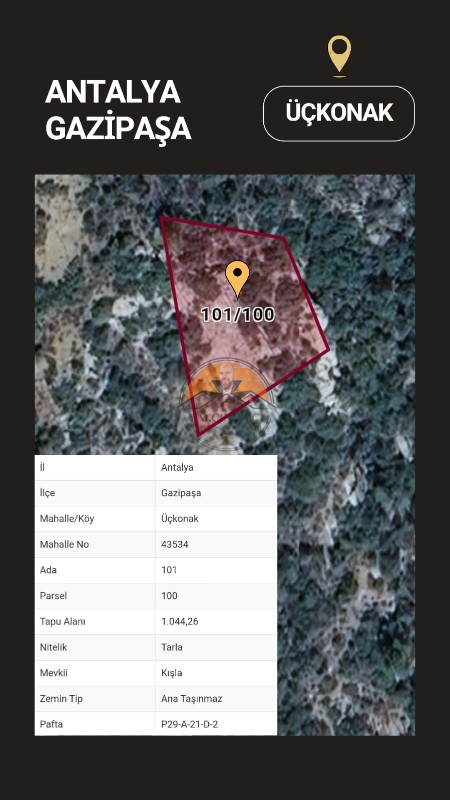450x800 pixels.
Task: Click the ANTALYA GAZİPAŞA heading
Action: [x=118, y=110]
